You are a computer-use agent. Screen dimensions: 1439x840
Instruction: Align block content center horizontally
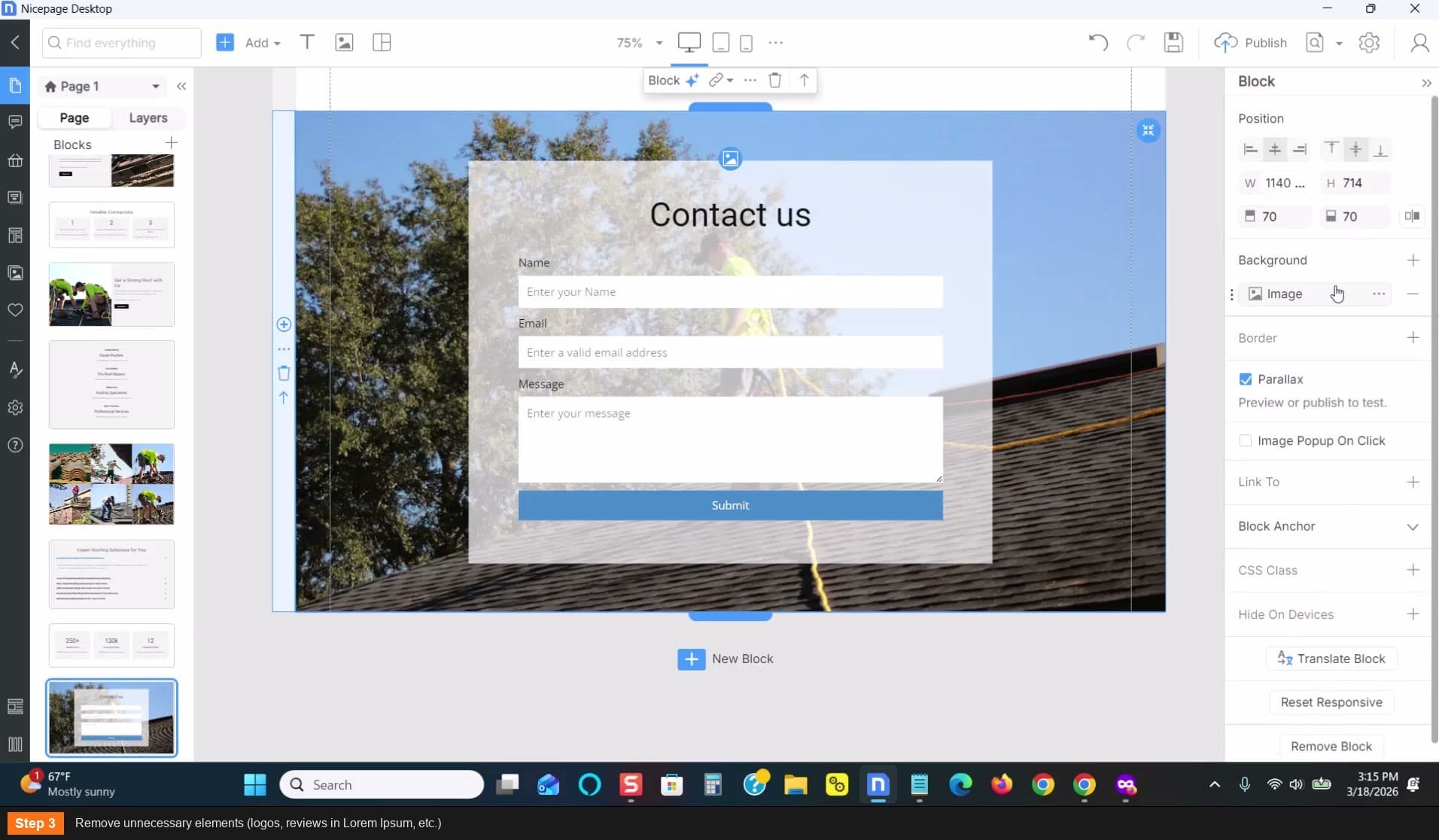pos(1274,149)
